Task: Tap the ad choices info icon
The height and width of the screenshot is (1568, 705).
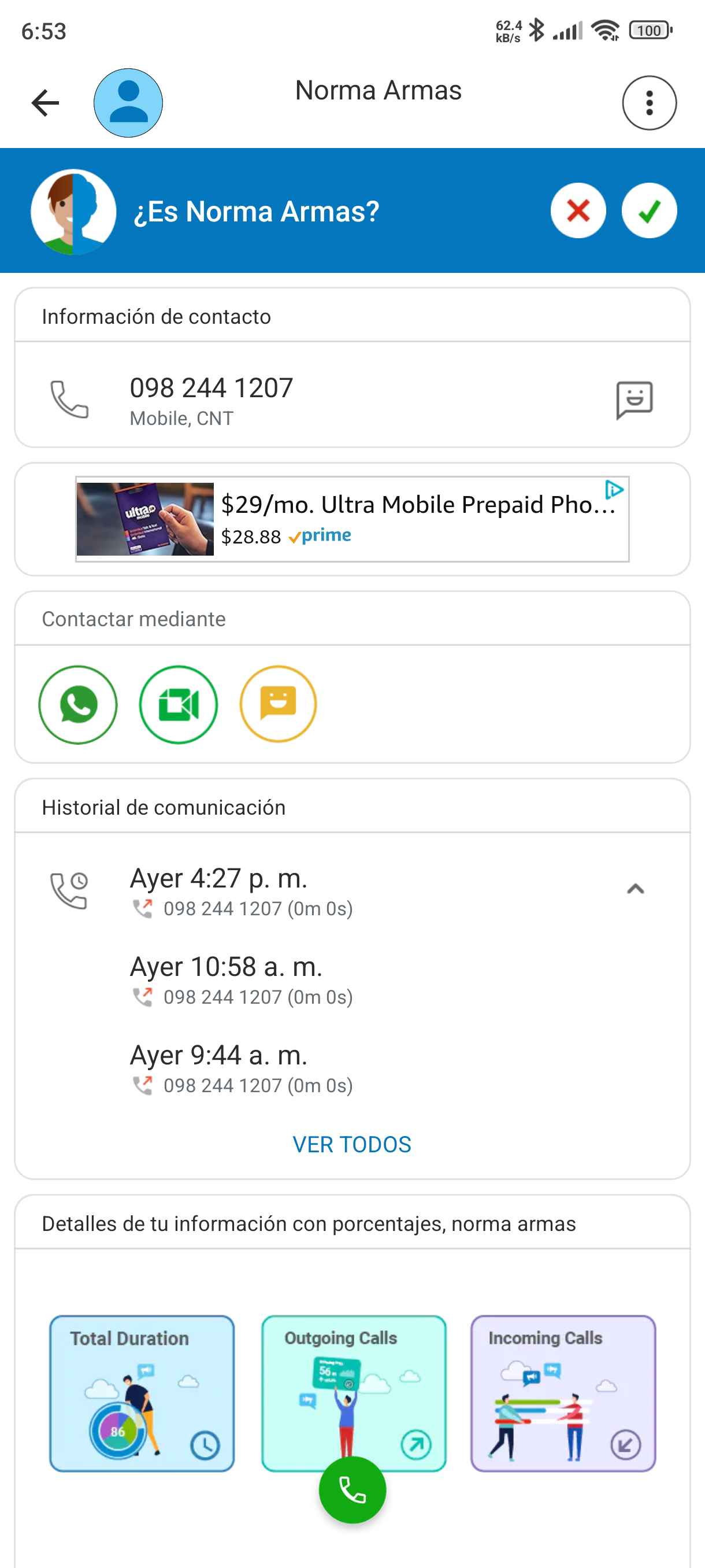Action: tap(614, 489)
